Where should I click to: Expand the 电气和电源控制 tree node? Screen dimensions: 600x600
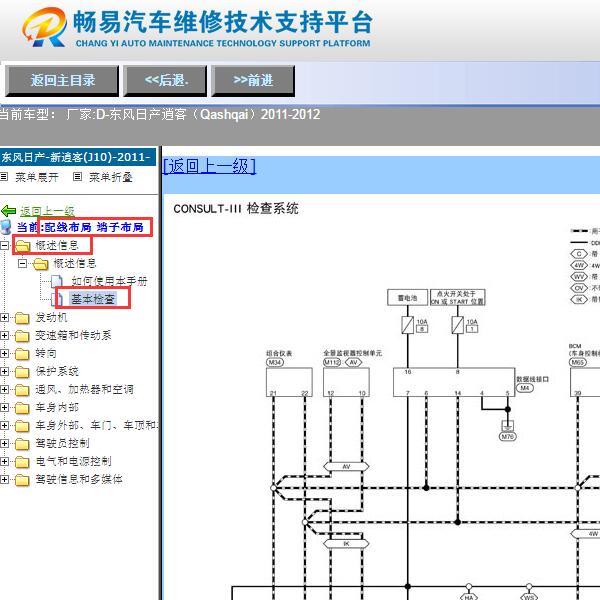coord(4,461)
